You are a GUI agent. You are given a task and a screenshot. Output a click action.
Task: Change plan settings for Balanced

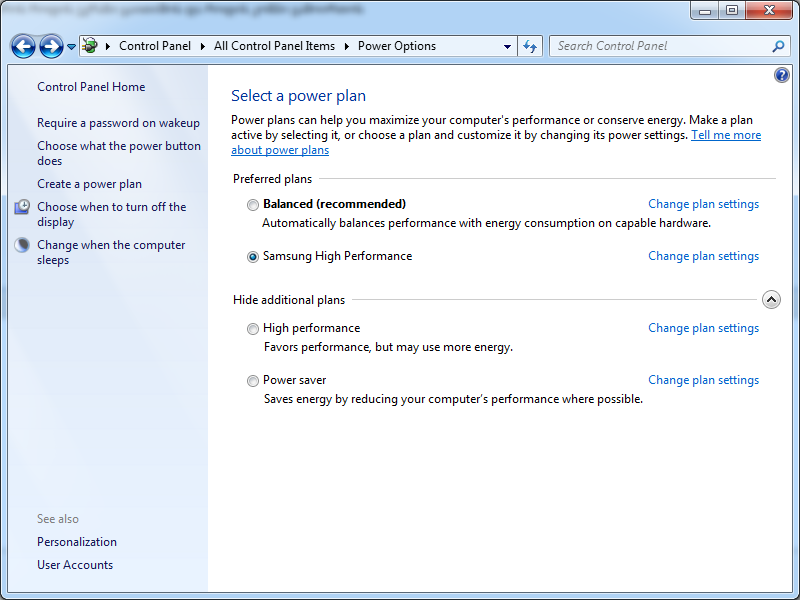[x=704, y=204]
